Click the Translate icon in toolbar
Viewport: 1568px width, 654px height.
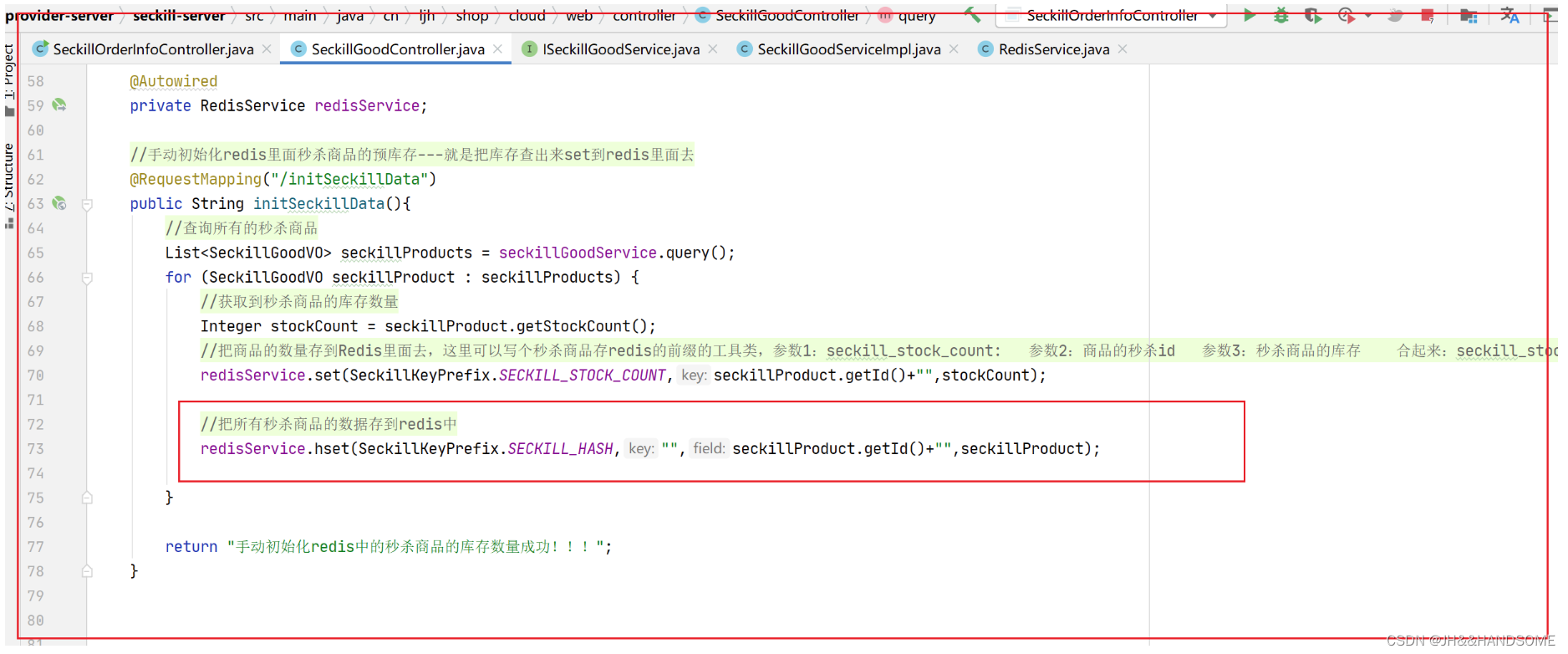(x=1509, y=15)
